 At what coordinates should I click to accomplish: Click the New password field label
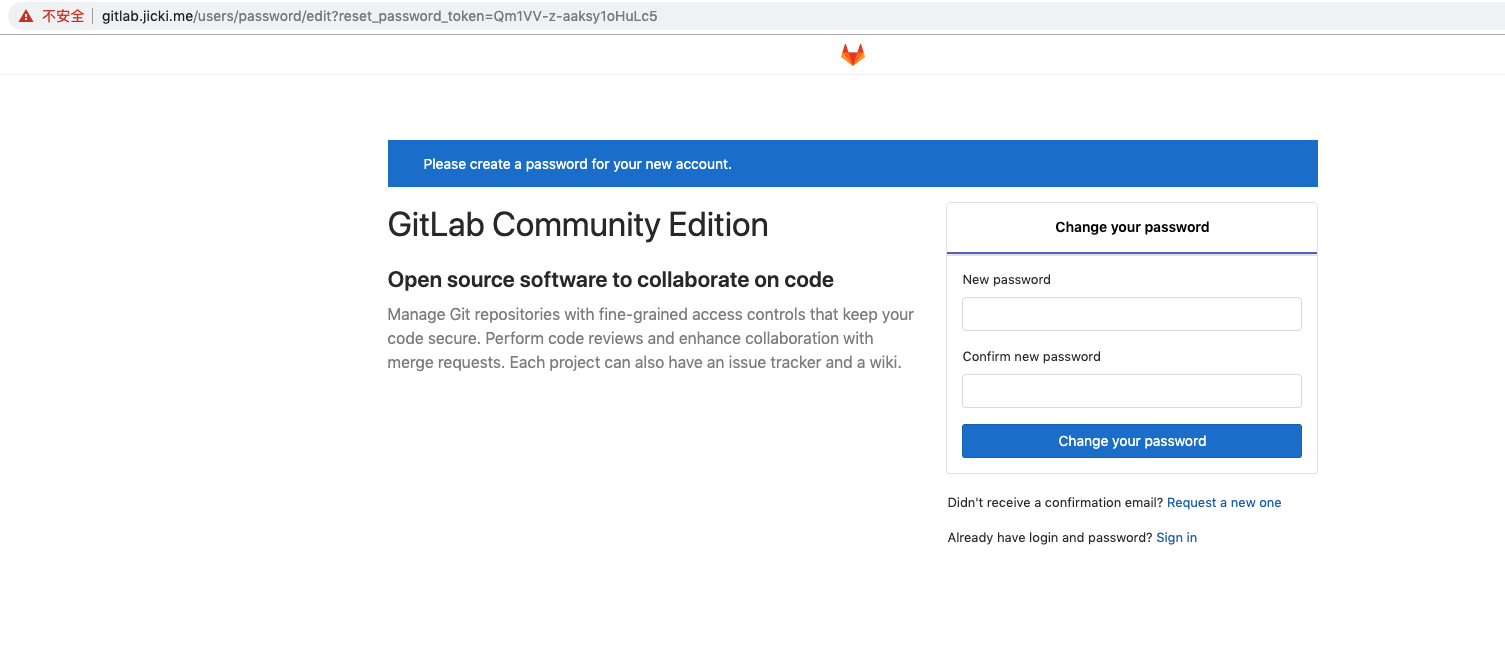coord(1006,279)
